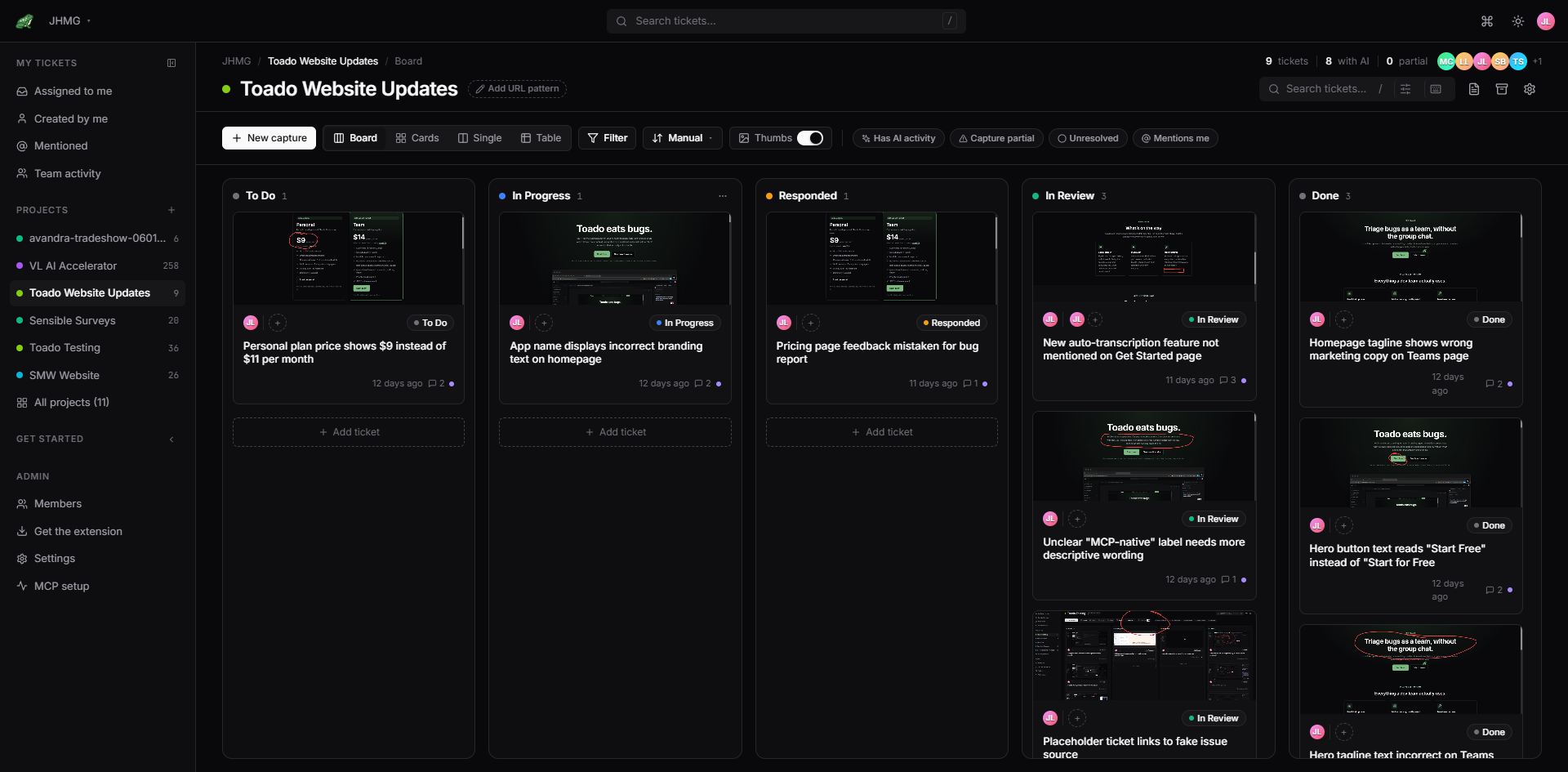
Task: Switch to Cards view
Action: click(417, 138)
